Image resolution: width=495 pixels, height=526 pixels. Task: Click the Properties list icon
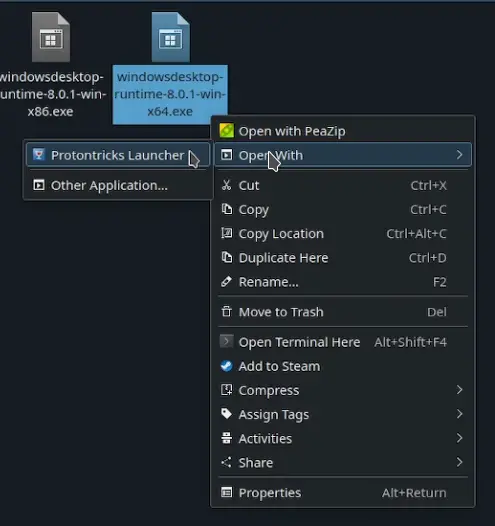pos(226,492)
